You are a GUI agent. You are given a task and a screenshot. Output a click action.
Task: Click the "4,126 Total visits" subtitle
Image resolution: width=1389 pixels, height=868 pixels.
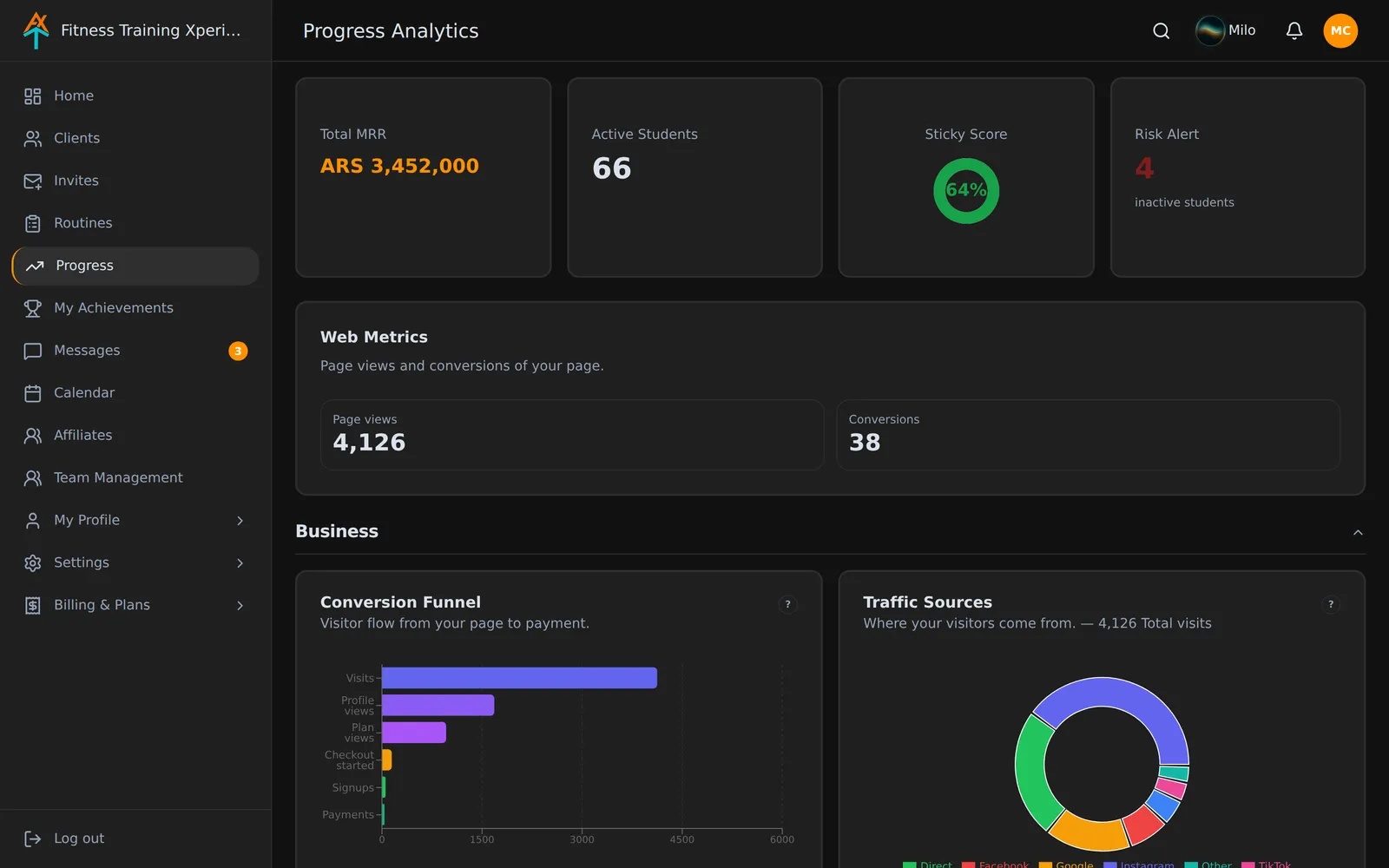[x=1155, y=623]
